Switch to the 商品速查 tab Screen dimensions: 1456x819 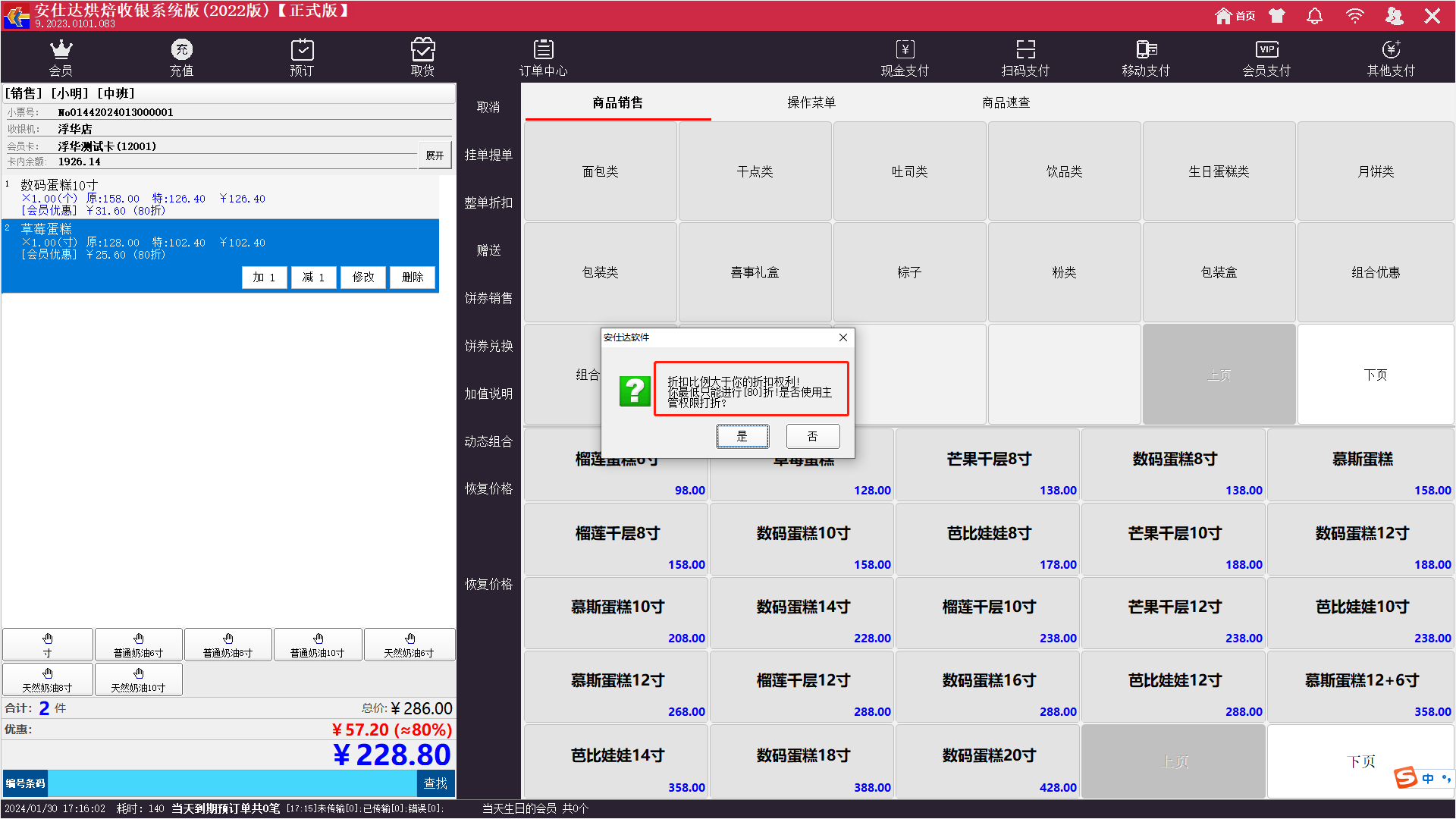(x=1006, y=102)
